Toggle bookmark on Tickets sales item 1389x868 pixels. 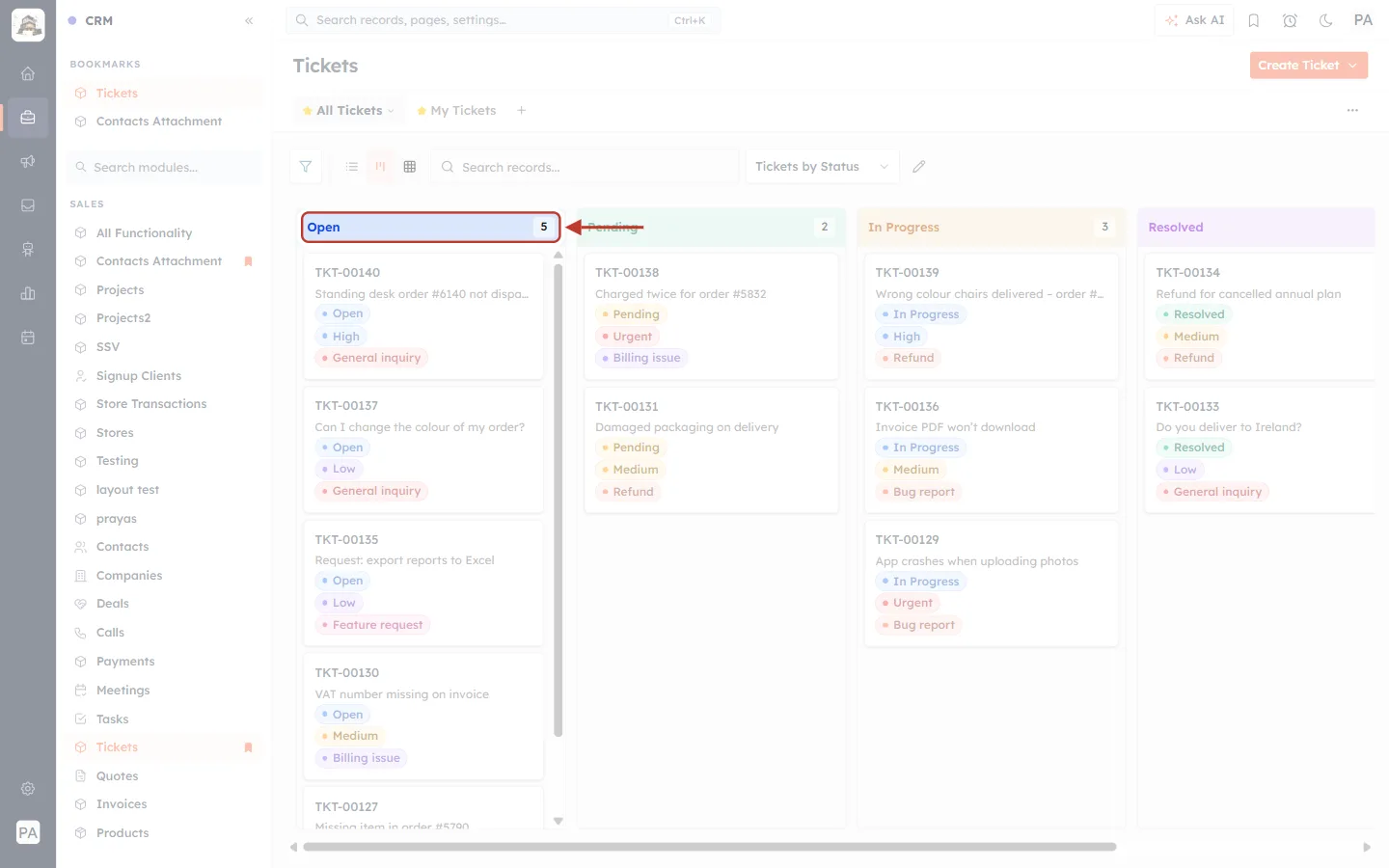(248, 747)
